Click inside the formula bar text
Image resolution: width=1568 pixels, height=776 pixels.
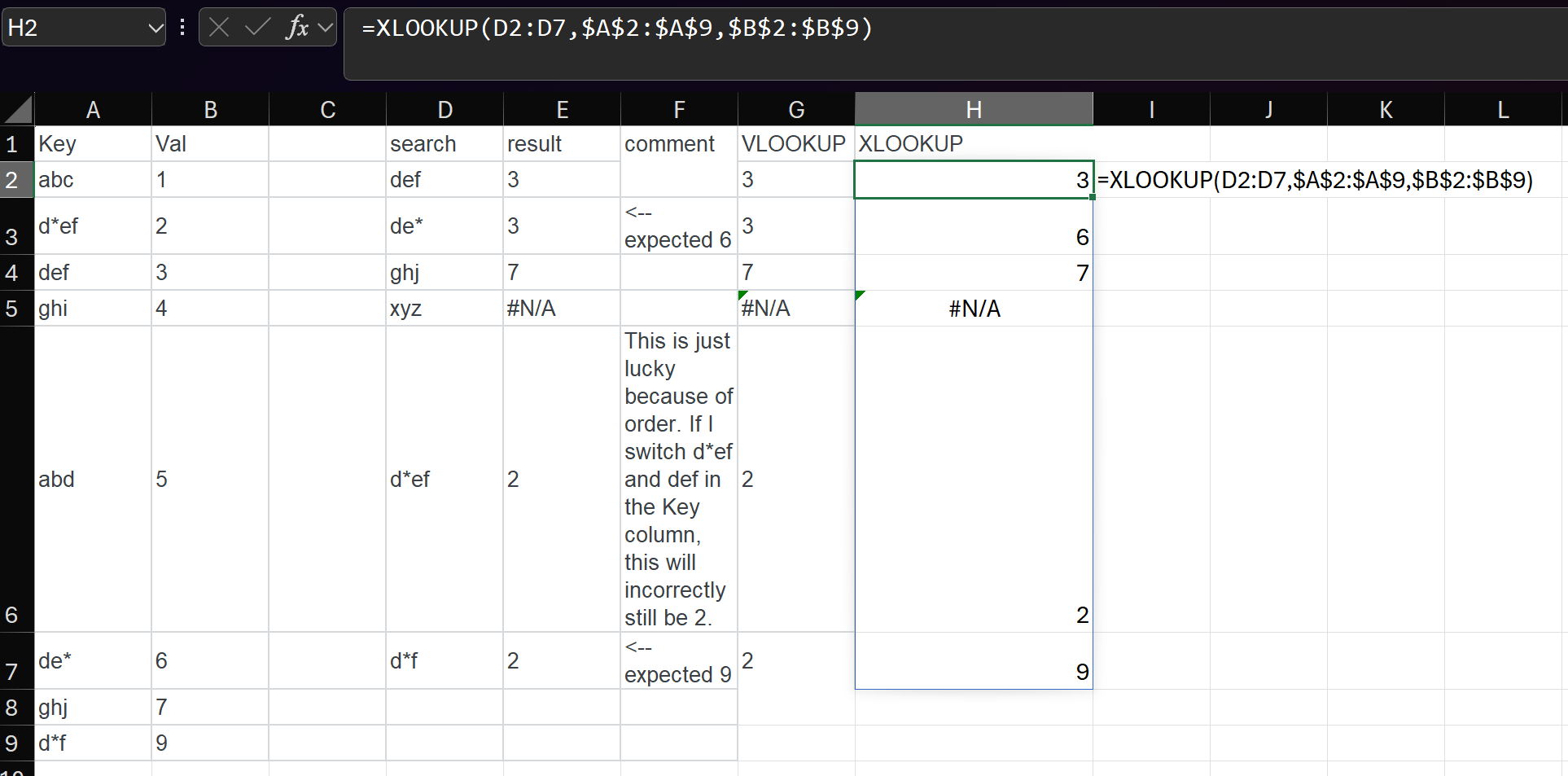pos(617,28)
